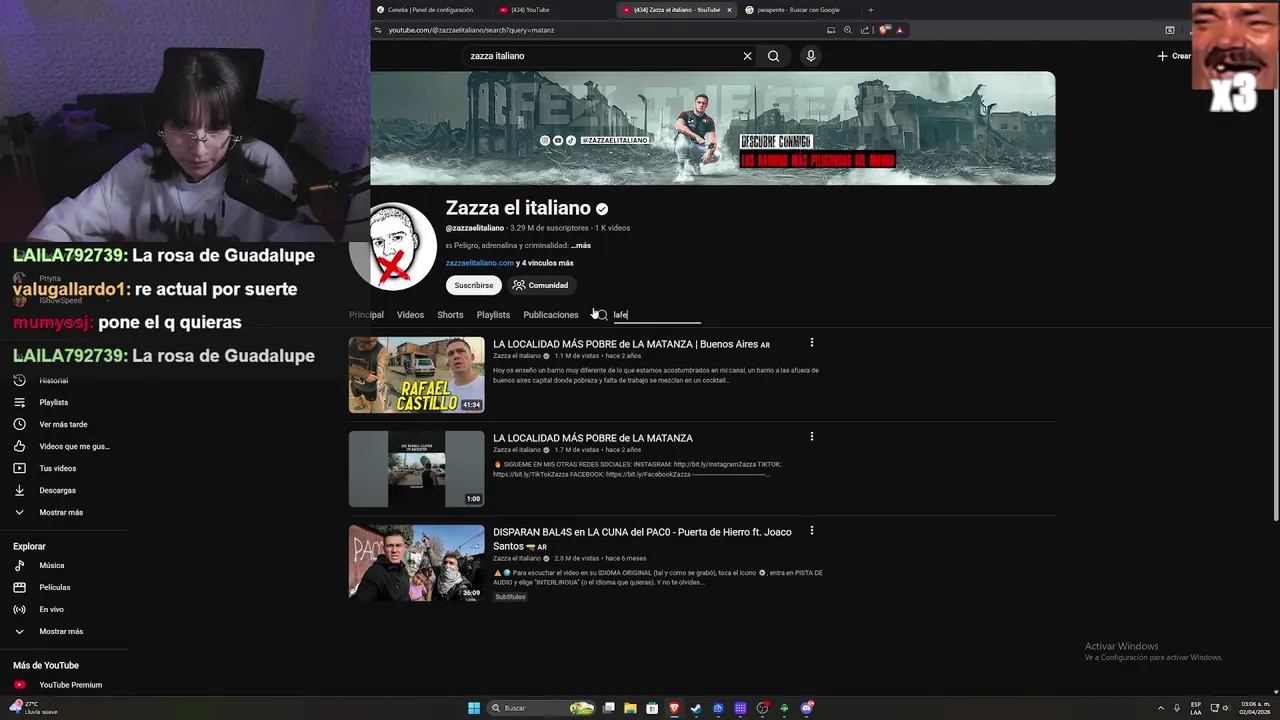The image size is (1280, 720).
Task: Open 'Tus videos' in the sidebar
Action: click(x=58, y=469)
